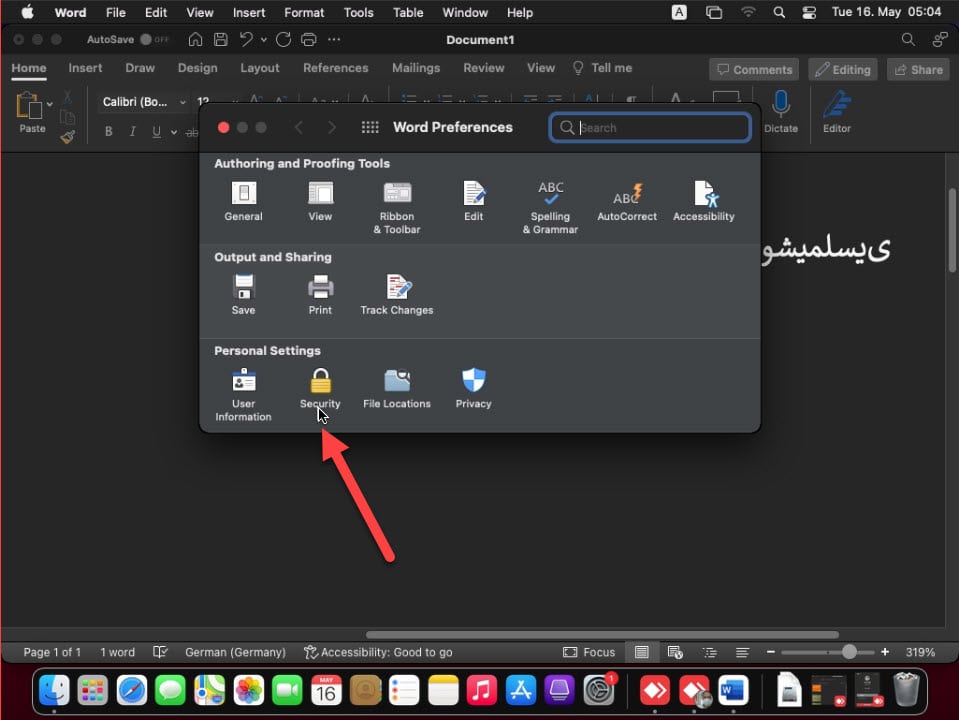Switch to Outline view icon
The image size is (959, 720).
coord(709,652)
